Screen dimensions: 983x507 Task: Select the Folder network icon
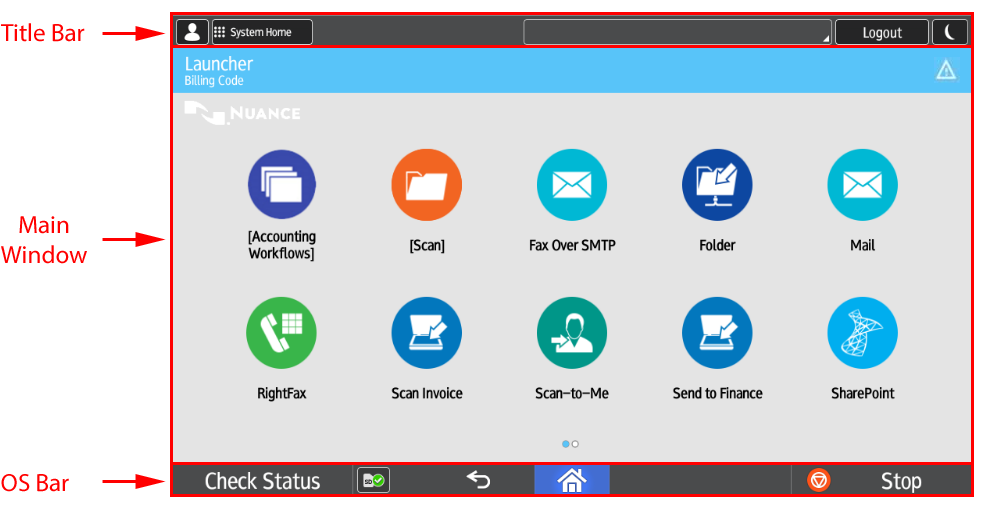(717, 185)
